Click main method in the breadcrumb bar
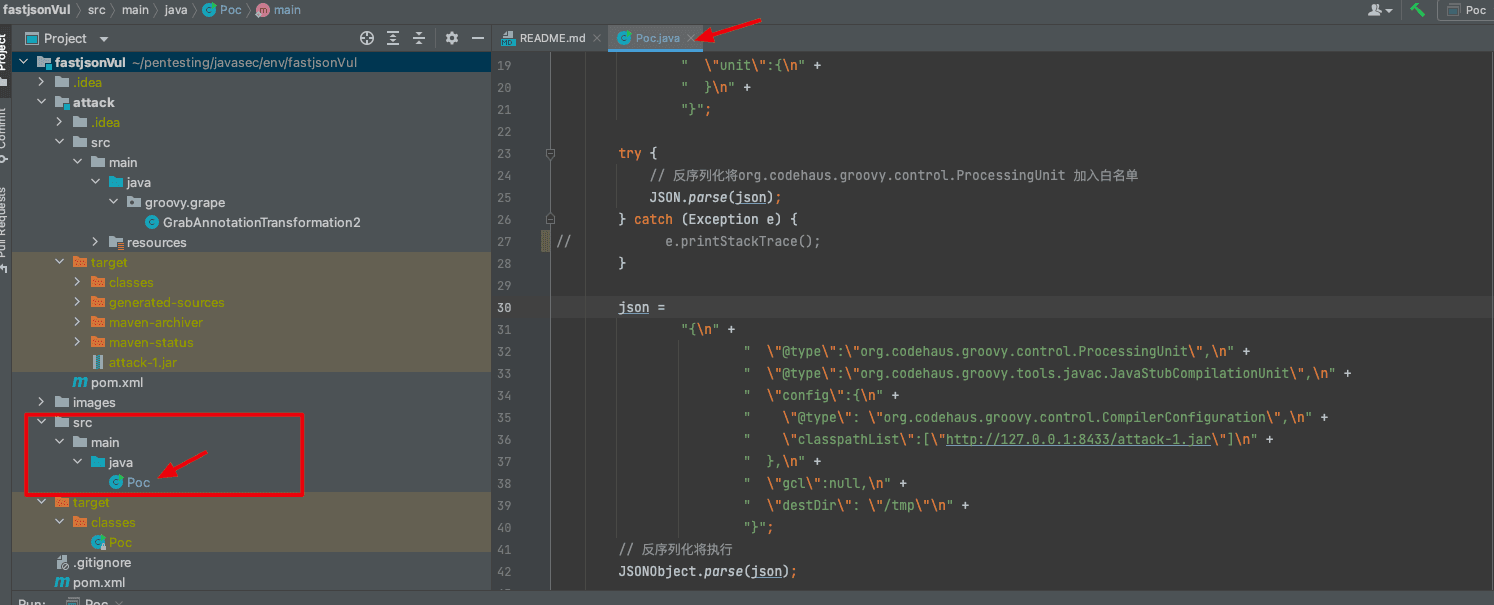This screenshot has width=1494, height=605. tap(278, 10)
